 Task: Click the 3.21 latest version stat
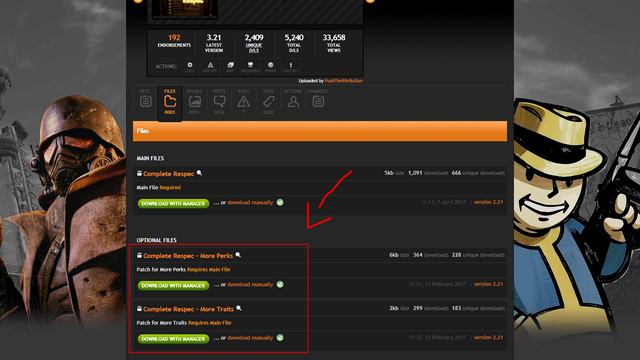(x=214, y=43)
